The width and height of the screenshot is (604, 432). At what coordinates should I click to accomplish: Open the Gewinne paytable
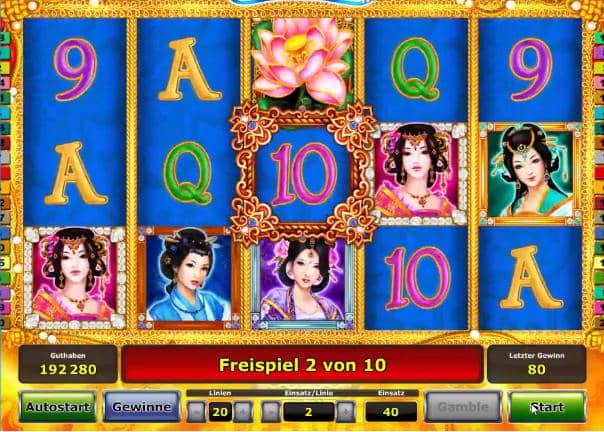[142, 407]
